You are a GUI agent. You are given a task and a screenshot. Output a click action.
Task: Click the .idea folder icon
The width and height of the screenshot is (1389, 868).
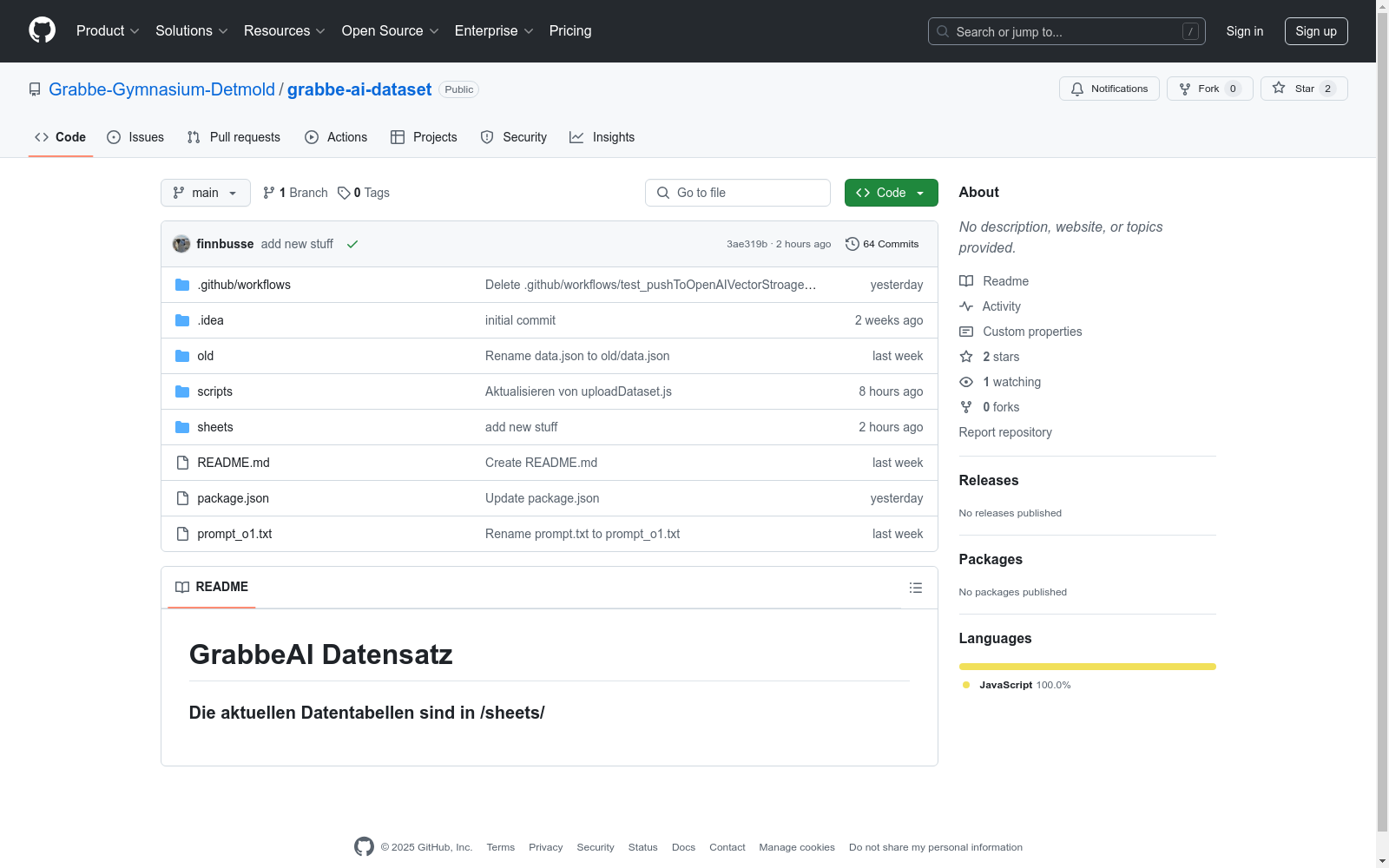pyautogui.click(x=182, y=320)
